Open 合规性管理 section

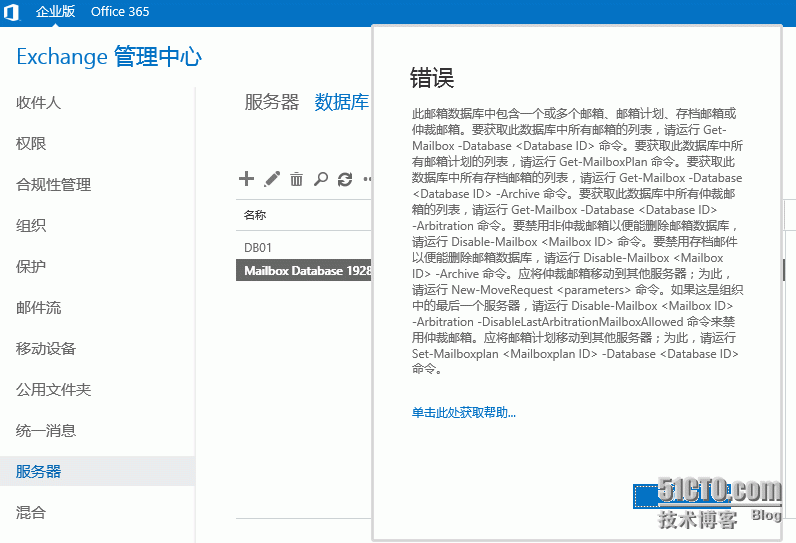(53, 185)
